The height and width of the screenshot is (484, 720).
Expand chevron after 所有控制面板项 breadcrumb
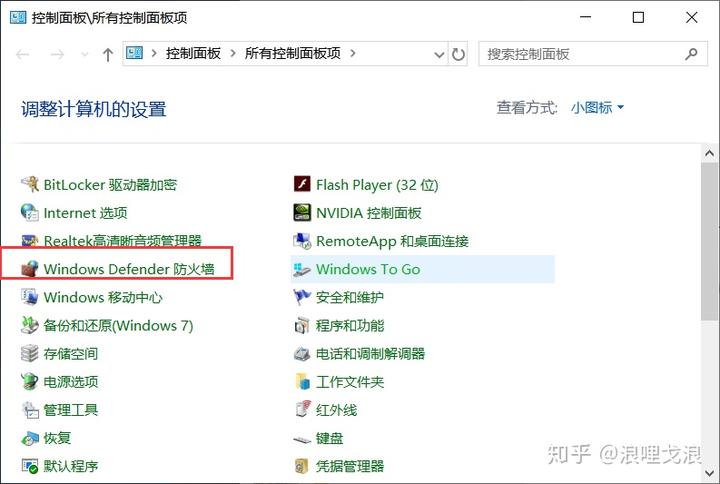tap(353, 53)
